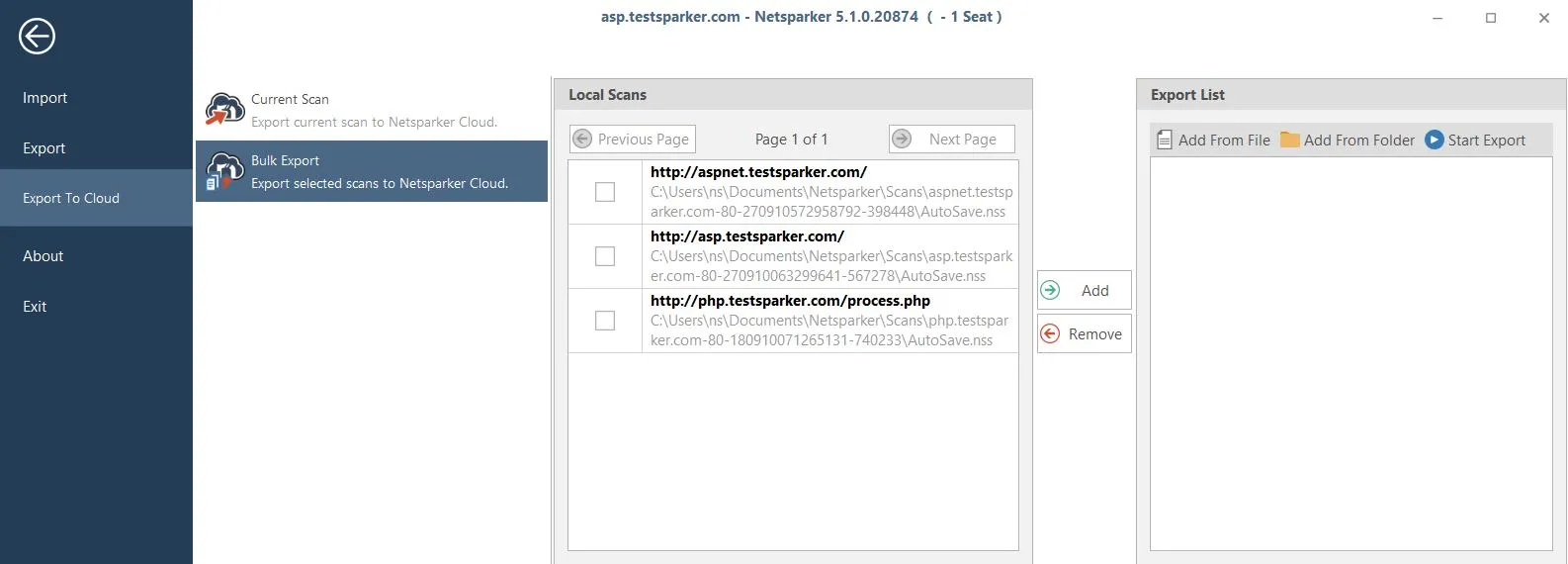This screenshot has height=564, width=1568.
Task: Click the php.testsparker AutoSave.nss file path
Action: click(829, 330)
